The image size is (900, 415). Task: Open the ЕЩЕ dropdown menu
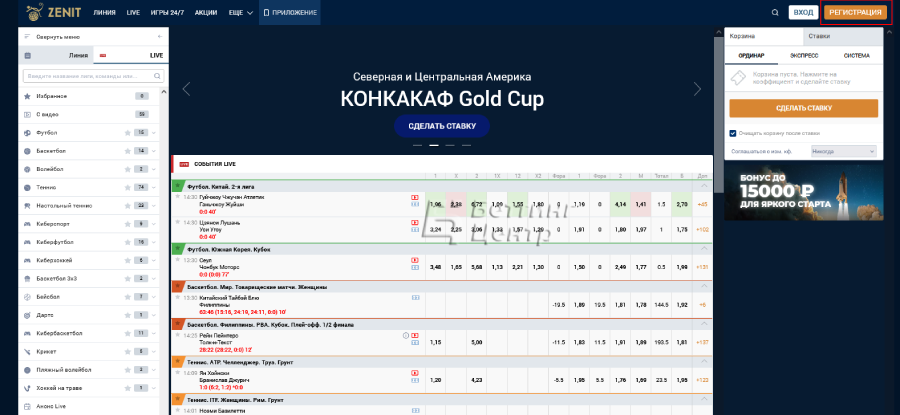pos(240,12)
